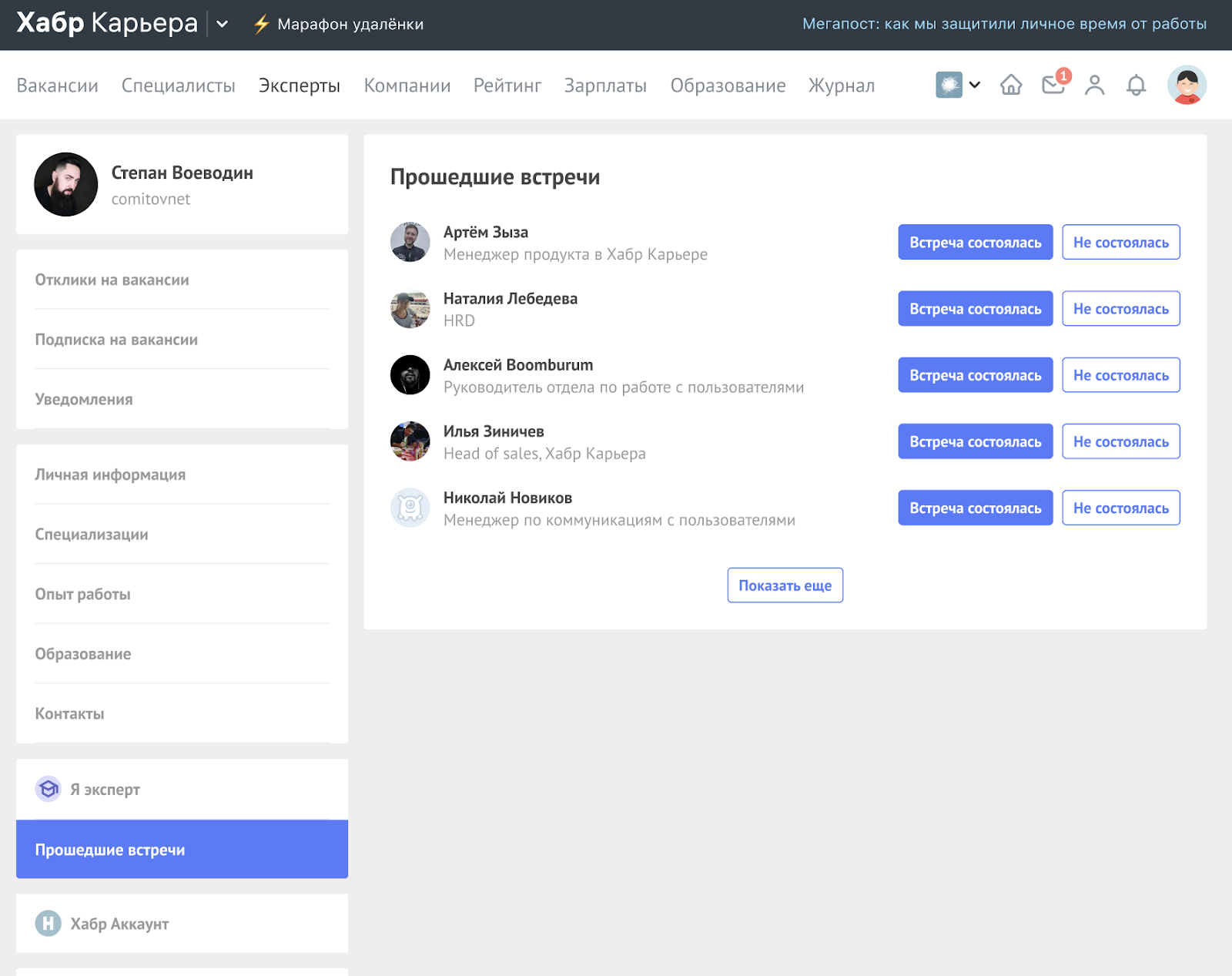Screen dimensions: 1232x976
Task: Open Контакты settings
Action: click(182, 713)
